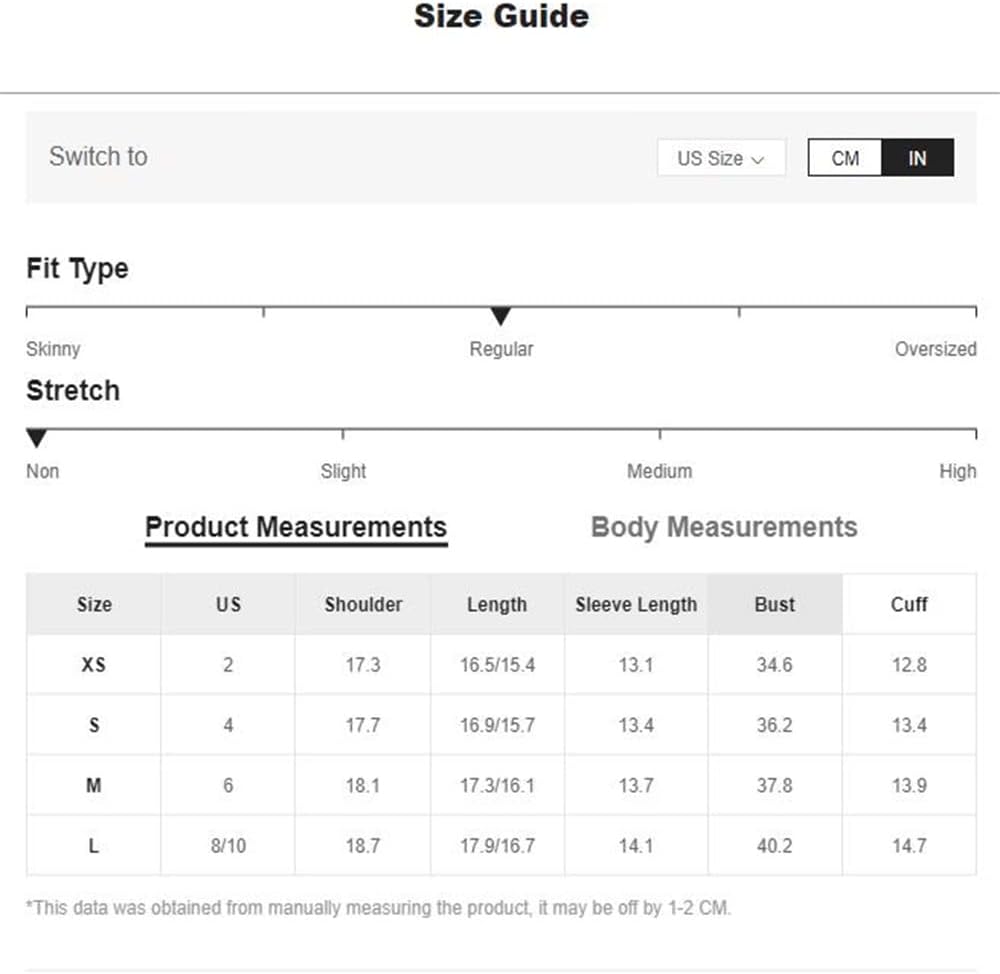This screenshot has height=974, width=1000.
Task: Click the Length column header
Action: [497, 604]
